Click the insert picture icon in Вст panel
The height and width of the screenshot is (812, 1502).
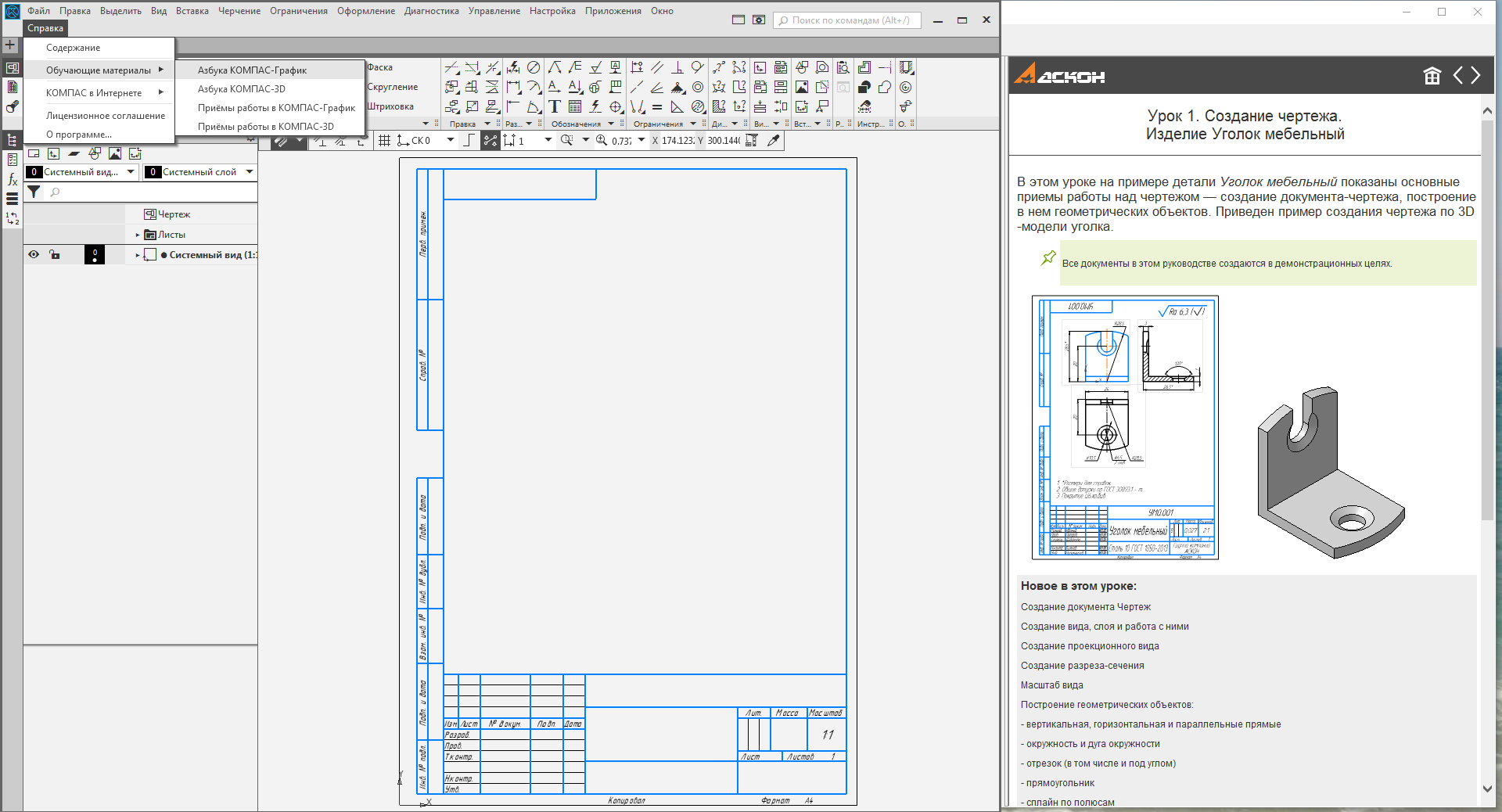[x=802, y=87]
